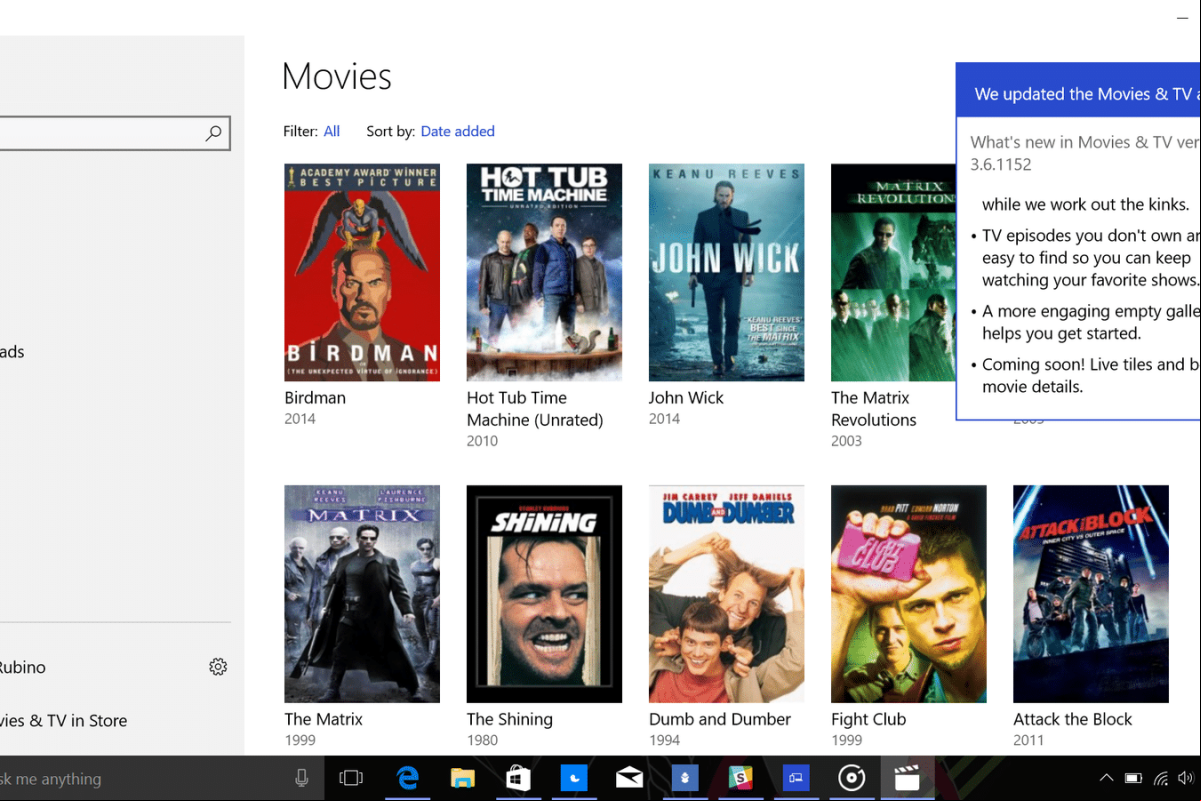Open the Fight Club poster
This screenshot has height=801, width=1201.
point(909,594)
